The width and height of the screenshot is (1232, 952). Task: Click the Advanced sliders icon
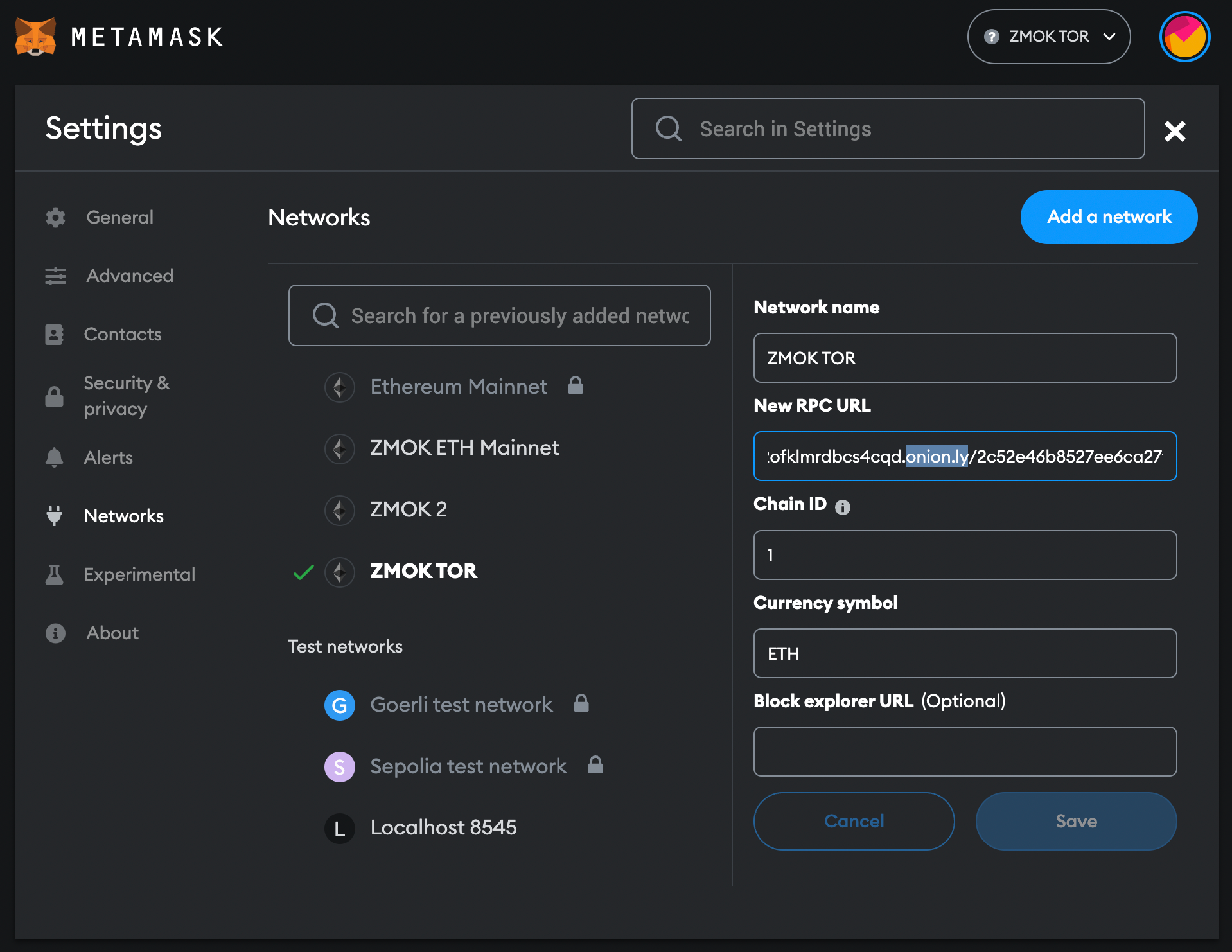(55, 276)
